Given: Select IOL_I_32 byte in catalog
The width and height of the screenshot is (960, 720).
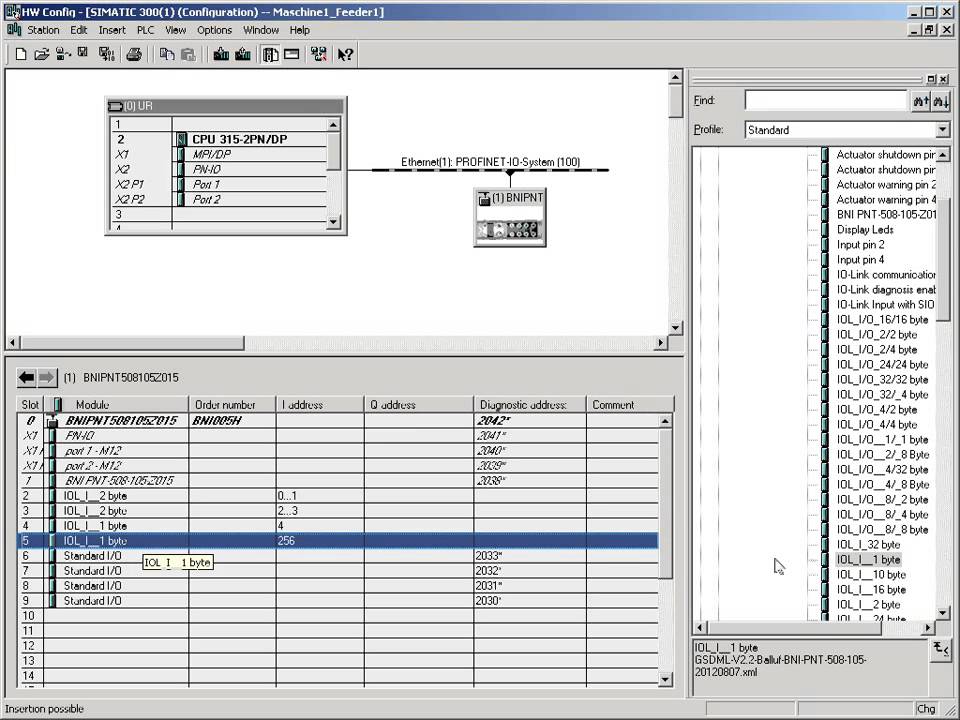Looking at the screenshot, I should pyautogui.click(x=868, y=544).
